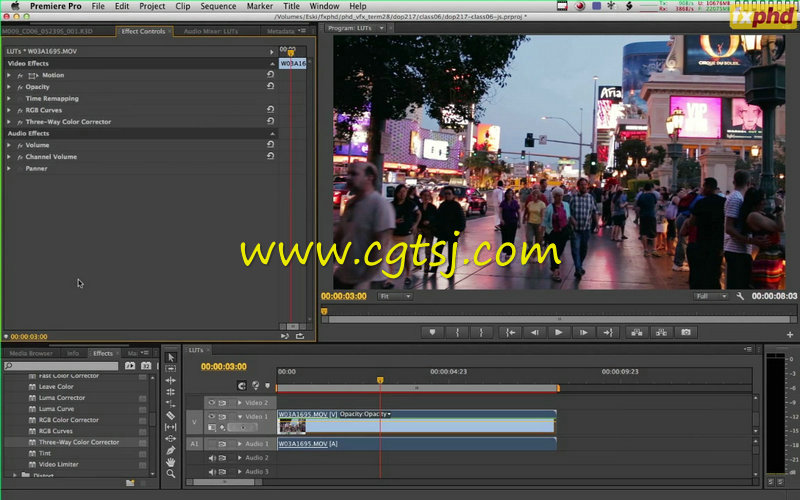The width and height of the screenshot is (800, 500).
Task: Switch to Audio Mixer: LUTs tab
Action: [211, 31]
